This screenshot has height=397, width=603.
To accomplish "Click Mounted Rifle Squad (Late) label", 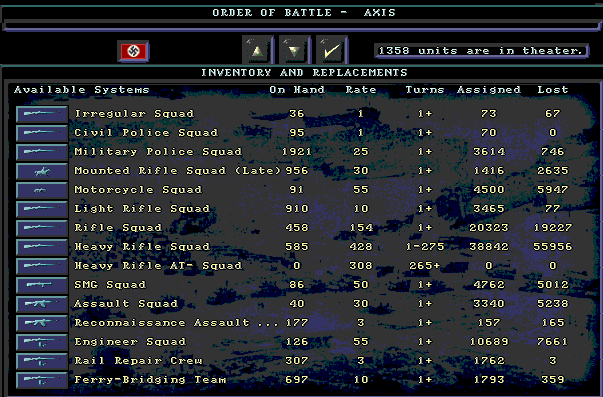I will (x=178, y=171).
